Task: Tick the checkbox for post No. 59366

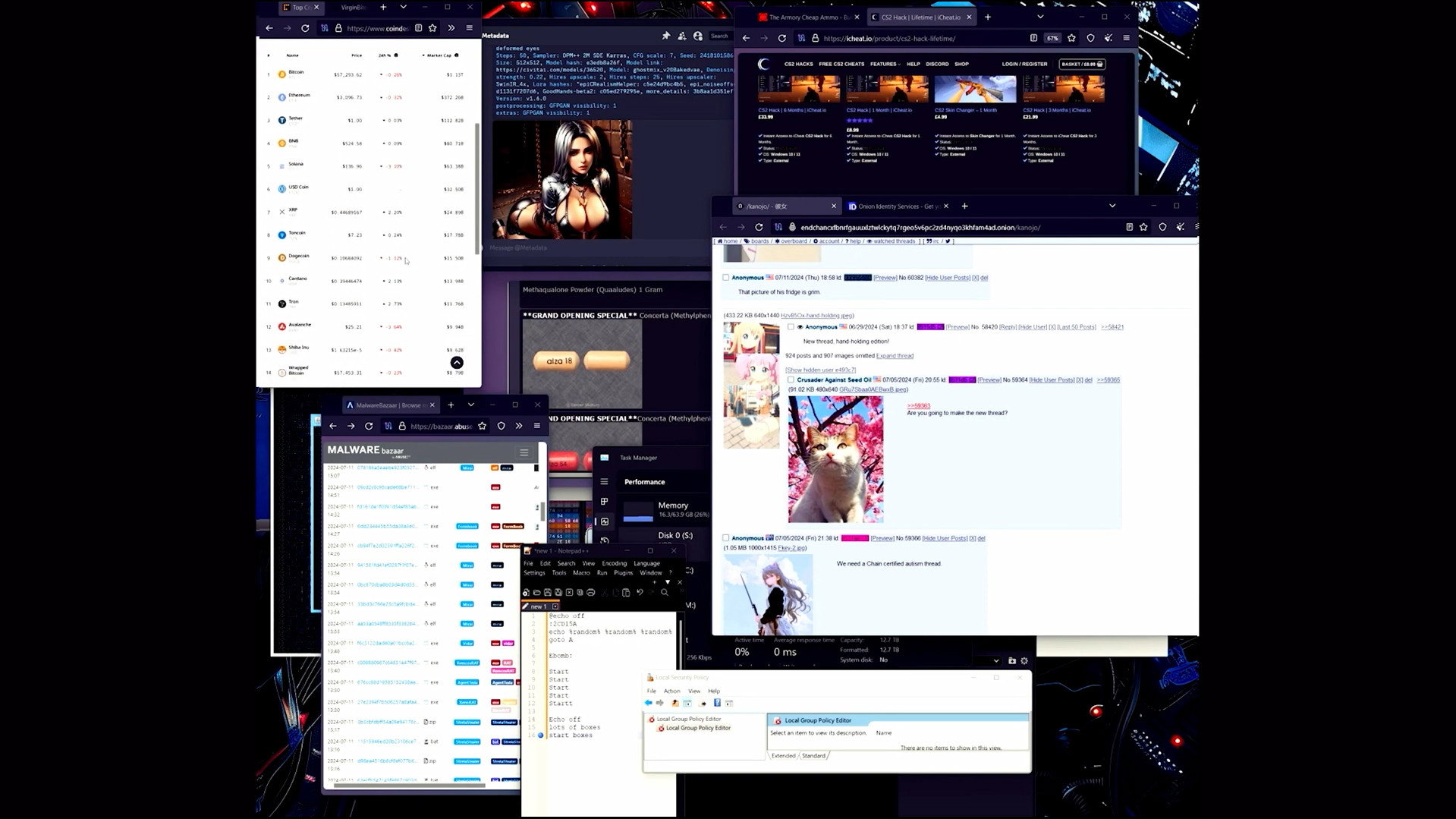Action: (x=726, y=538)
